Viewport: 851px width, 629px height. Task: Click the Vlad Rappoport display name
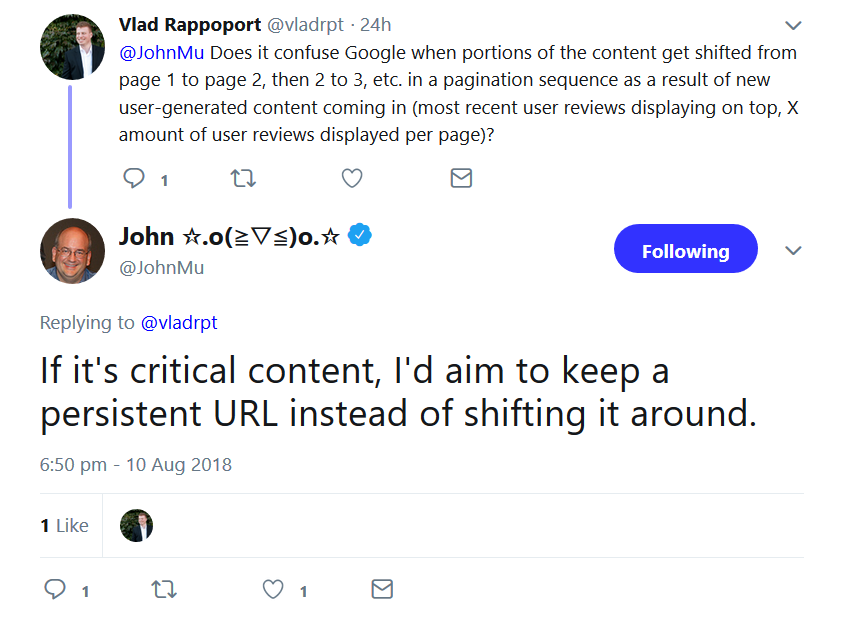[x=189, y=24]
